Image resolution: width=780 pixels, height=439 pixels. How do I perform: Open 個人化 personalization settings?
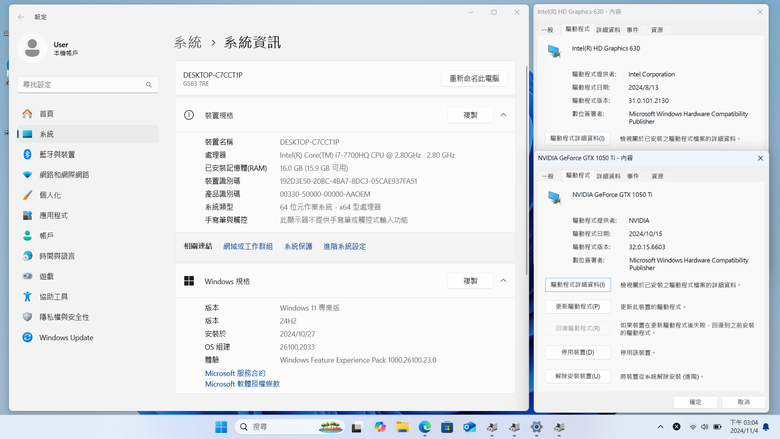point(88,195)
